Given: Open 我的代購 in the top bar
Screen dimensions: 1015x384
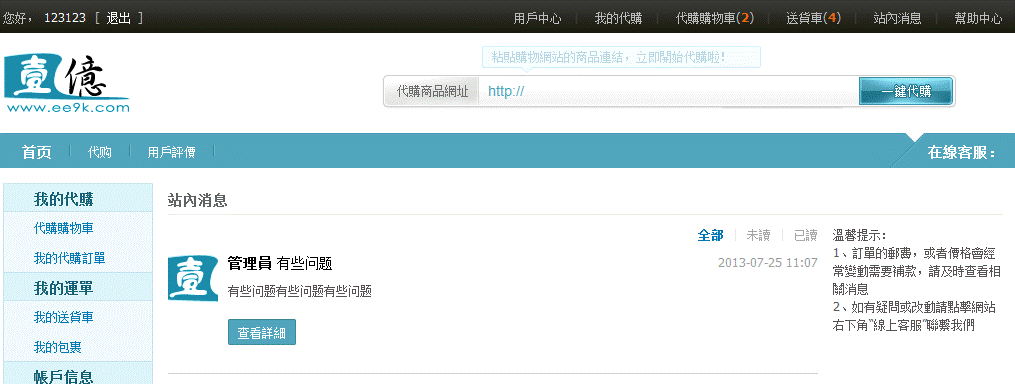Looking at the screenshot, I should coord(618,18).
